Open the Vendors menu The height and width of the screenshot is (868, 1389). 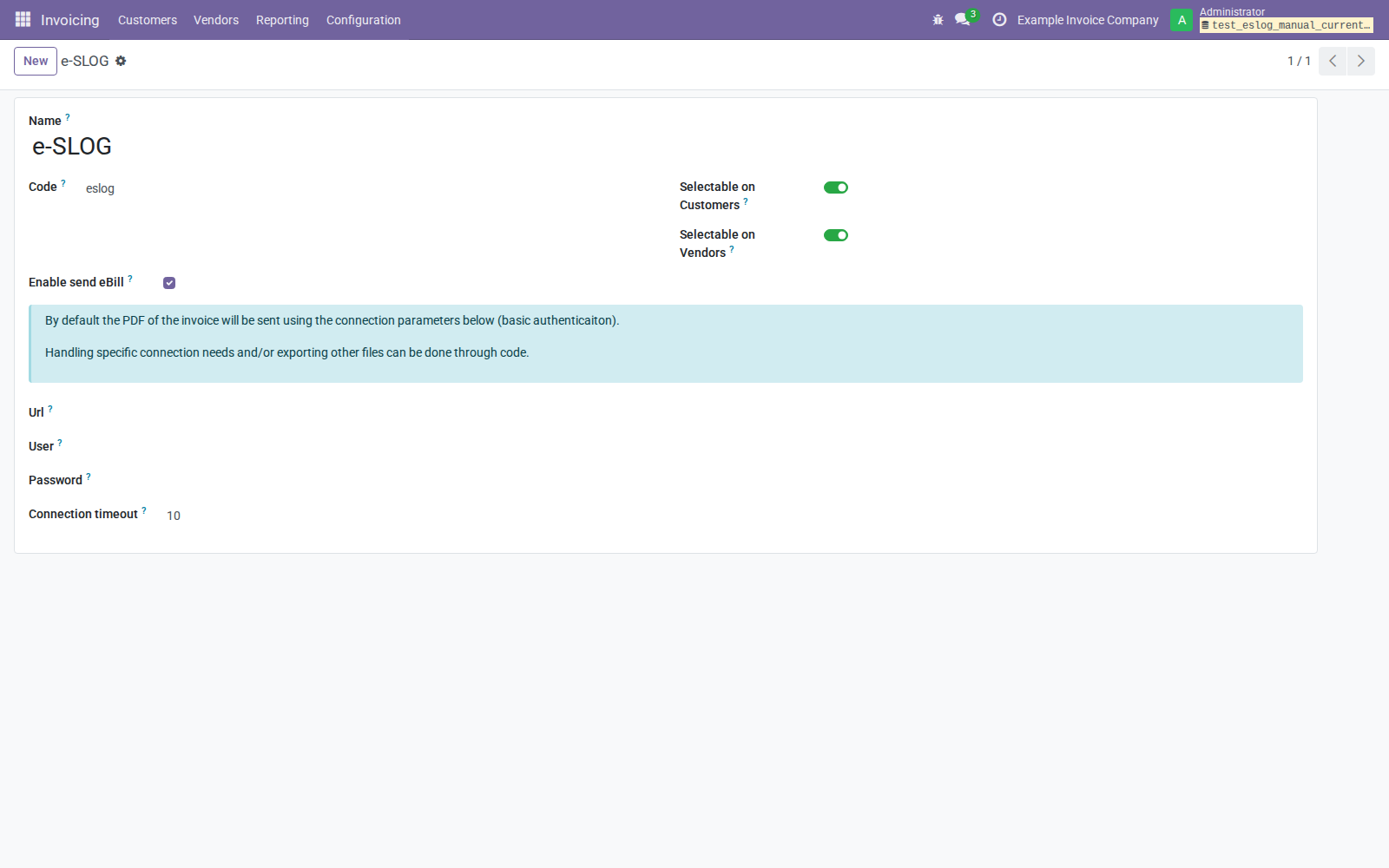click(x=216, y=20)
